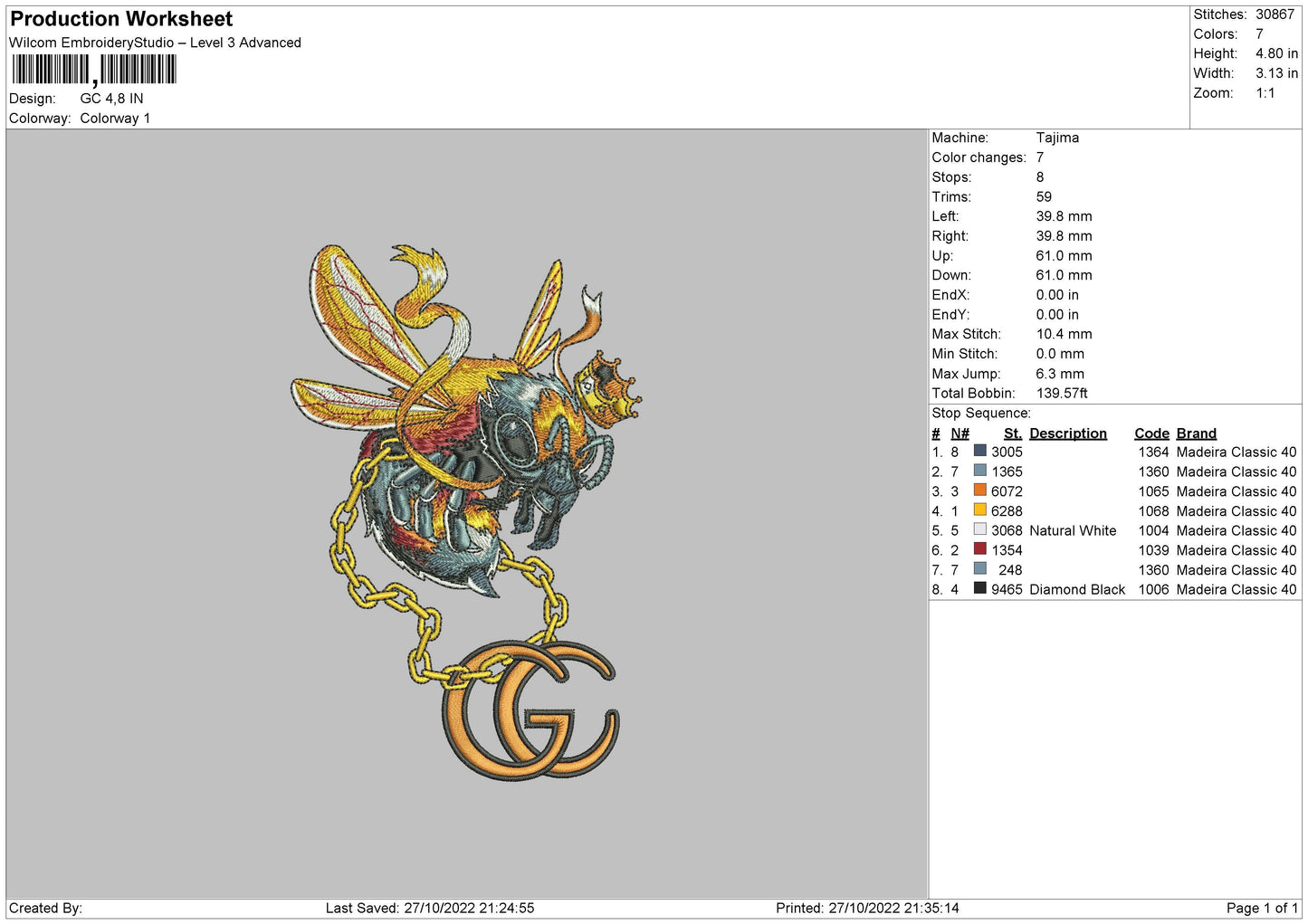Screen dimensions: 1308x924
Task: Click the 6288 yellow color swatch
Action: pos(979,510)
